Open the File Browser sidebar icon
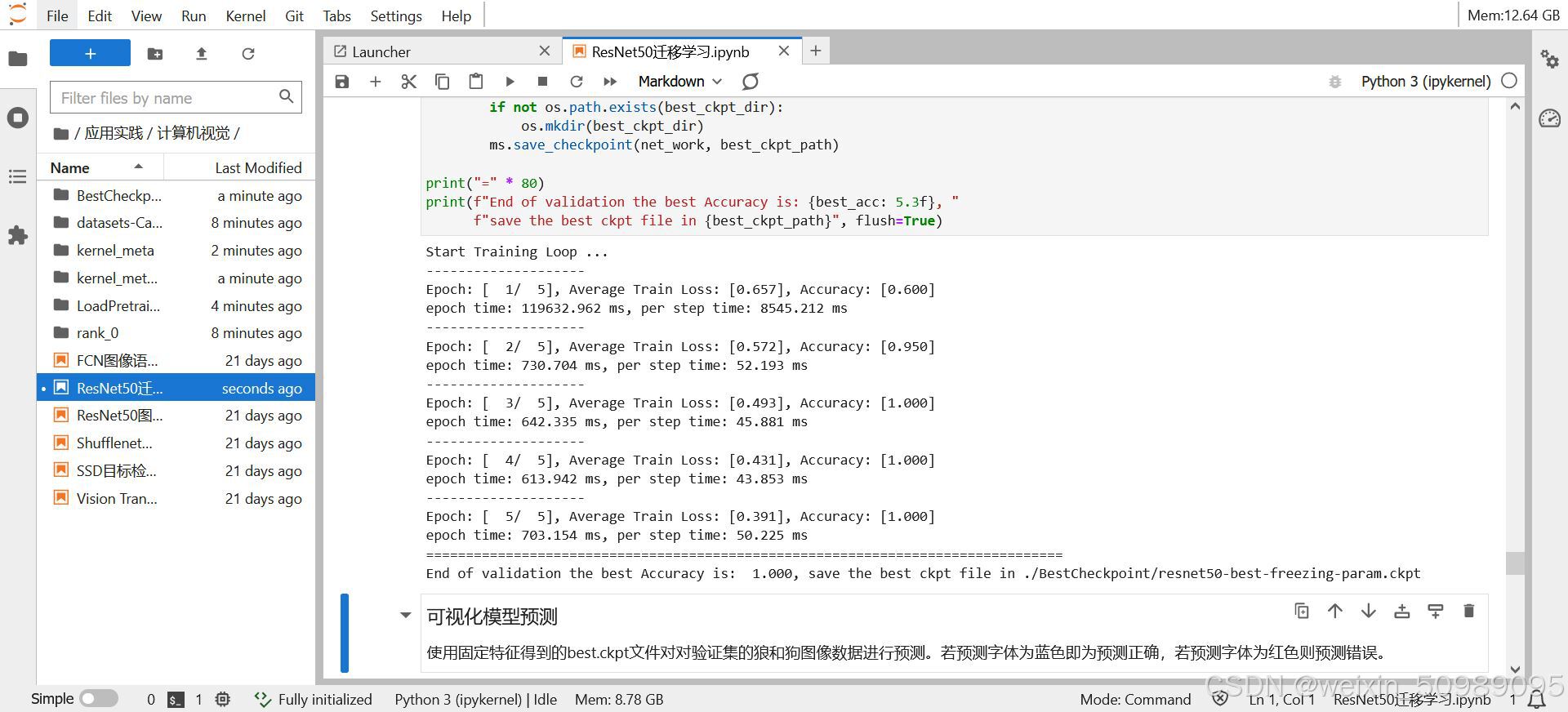This screenshot has width=1568, height=712. [17, 58]
